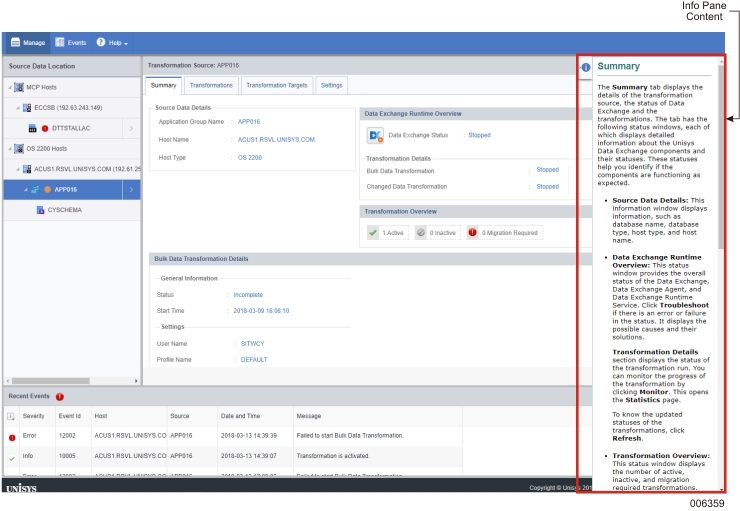Sort events by Severity column

[x=33, y=416]
